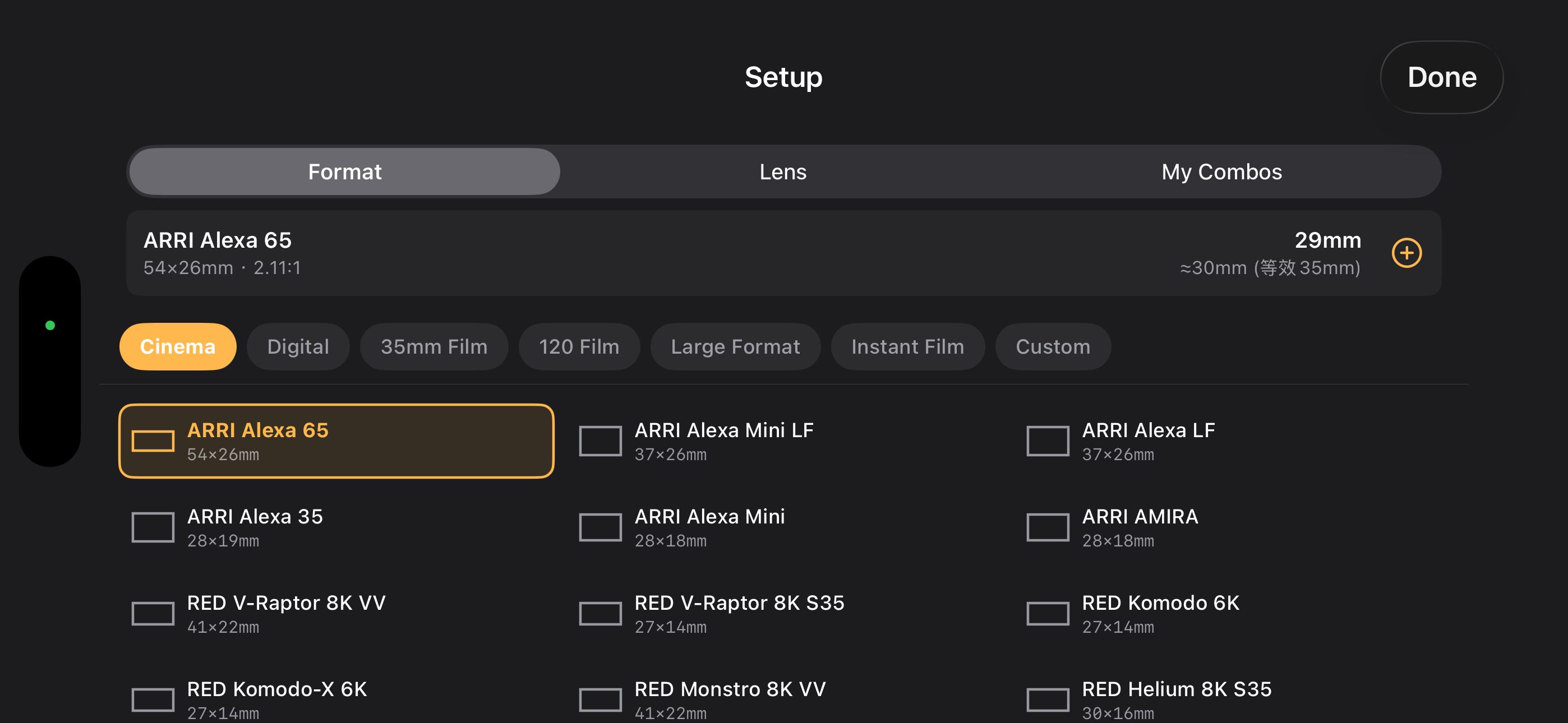Viewport: 1568px width, 723px height.
Task: Select the Instant Film category chip
Action: pyautogui.click(x=907, y=346)
